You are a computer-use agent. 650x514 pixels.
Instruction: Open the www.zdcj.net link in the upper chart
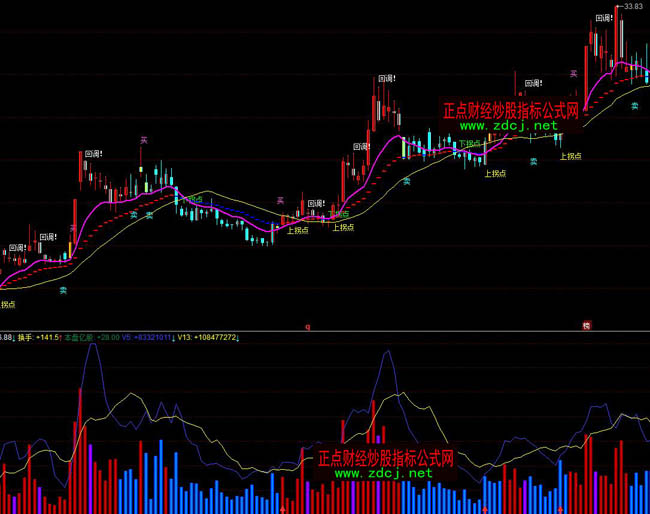point(508,127)
